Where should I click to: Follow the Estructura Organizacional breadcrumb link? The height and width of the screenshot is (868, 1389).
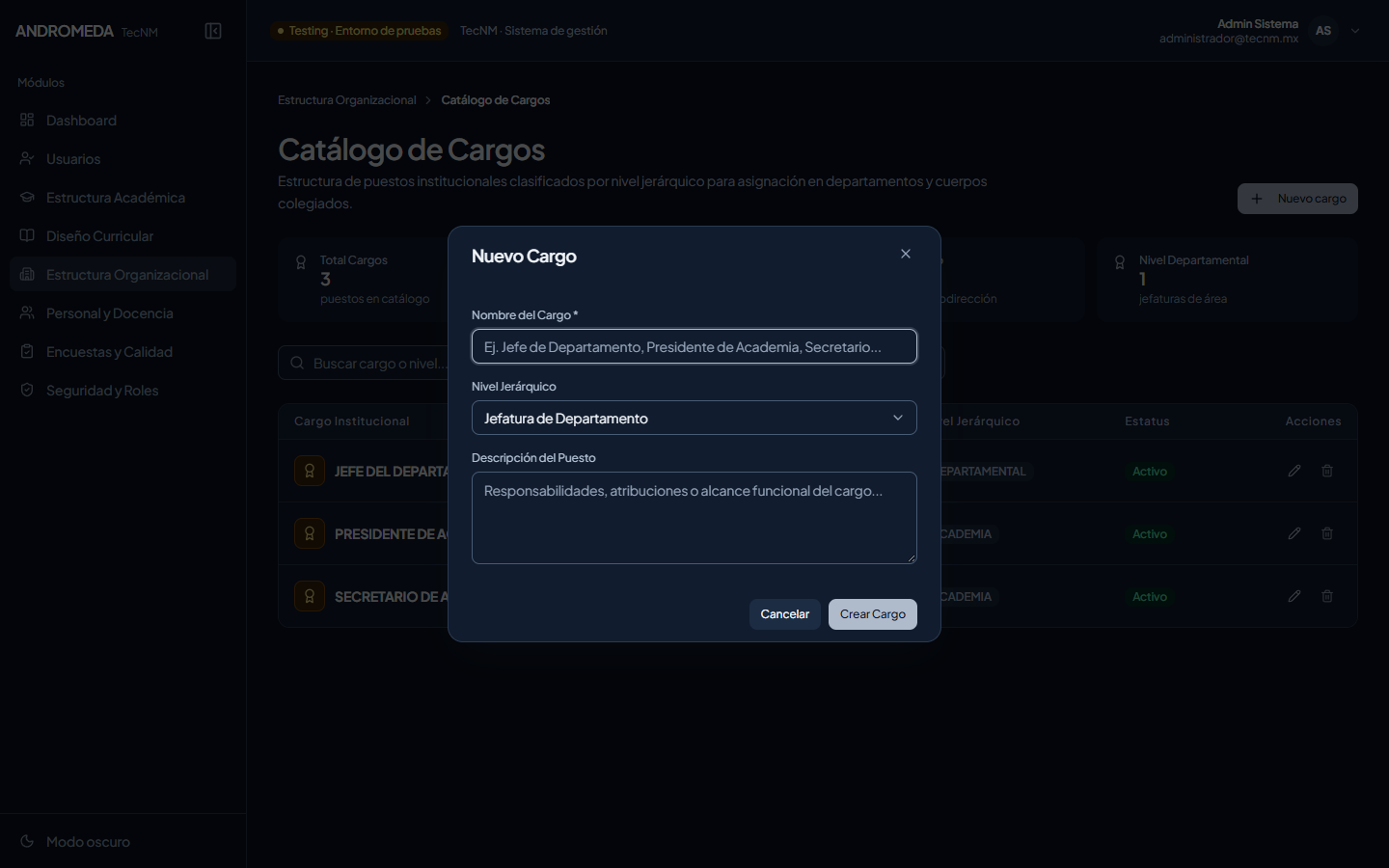pos(347,100)
